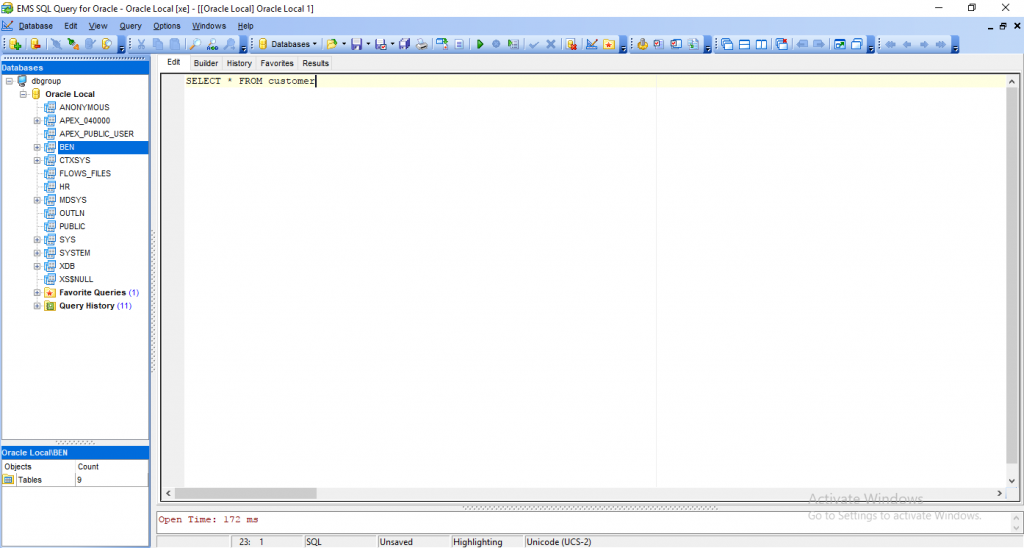Click the Open folder icon in toolbar
Screen dimensions: 1024x548
[332, 44]
